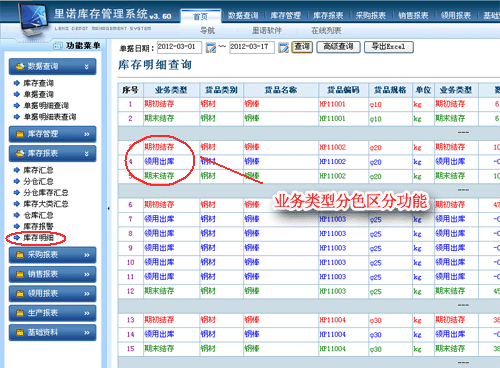Click the 导出Excel button

389,47
